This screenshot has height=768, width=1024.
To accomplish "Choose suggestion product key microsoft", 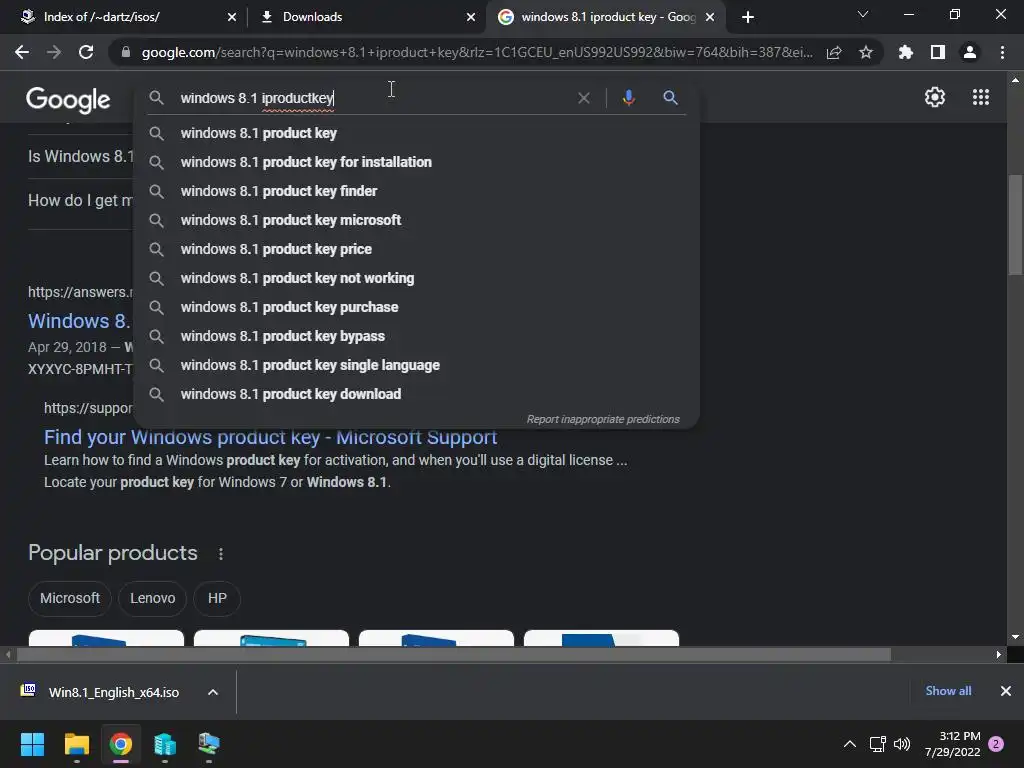I will tap(417, 220).
